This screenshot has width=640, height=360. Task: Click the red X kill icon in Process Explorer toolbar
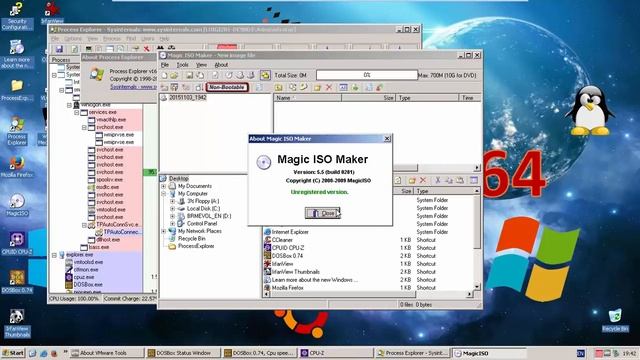pos(147,49)
